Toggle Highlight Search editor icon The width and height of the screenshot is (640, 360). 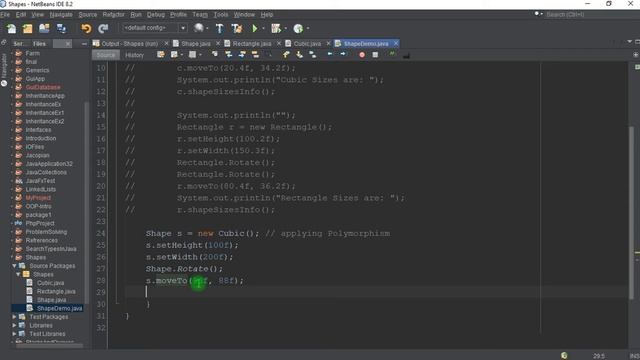pyautogui.click(x=255, y=54)
